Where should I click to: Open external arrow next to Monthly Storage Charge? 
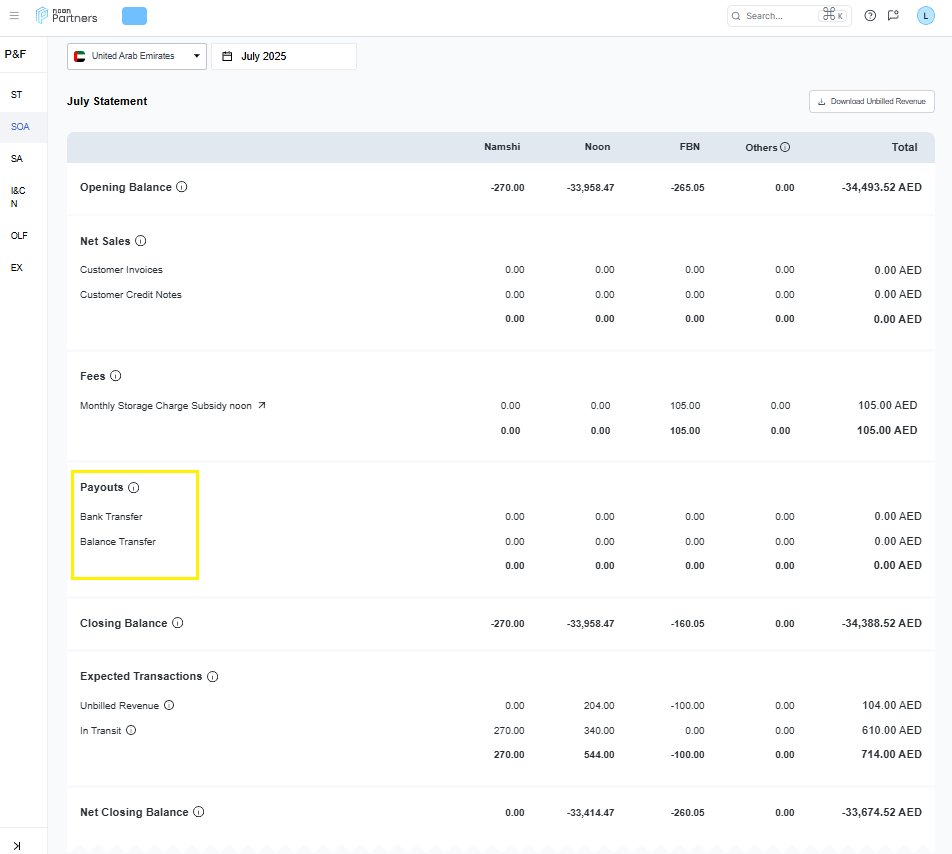click(262, 405)
